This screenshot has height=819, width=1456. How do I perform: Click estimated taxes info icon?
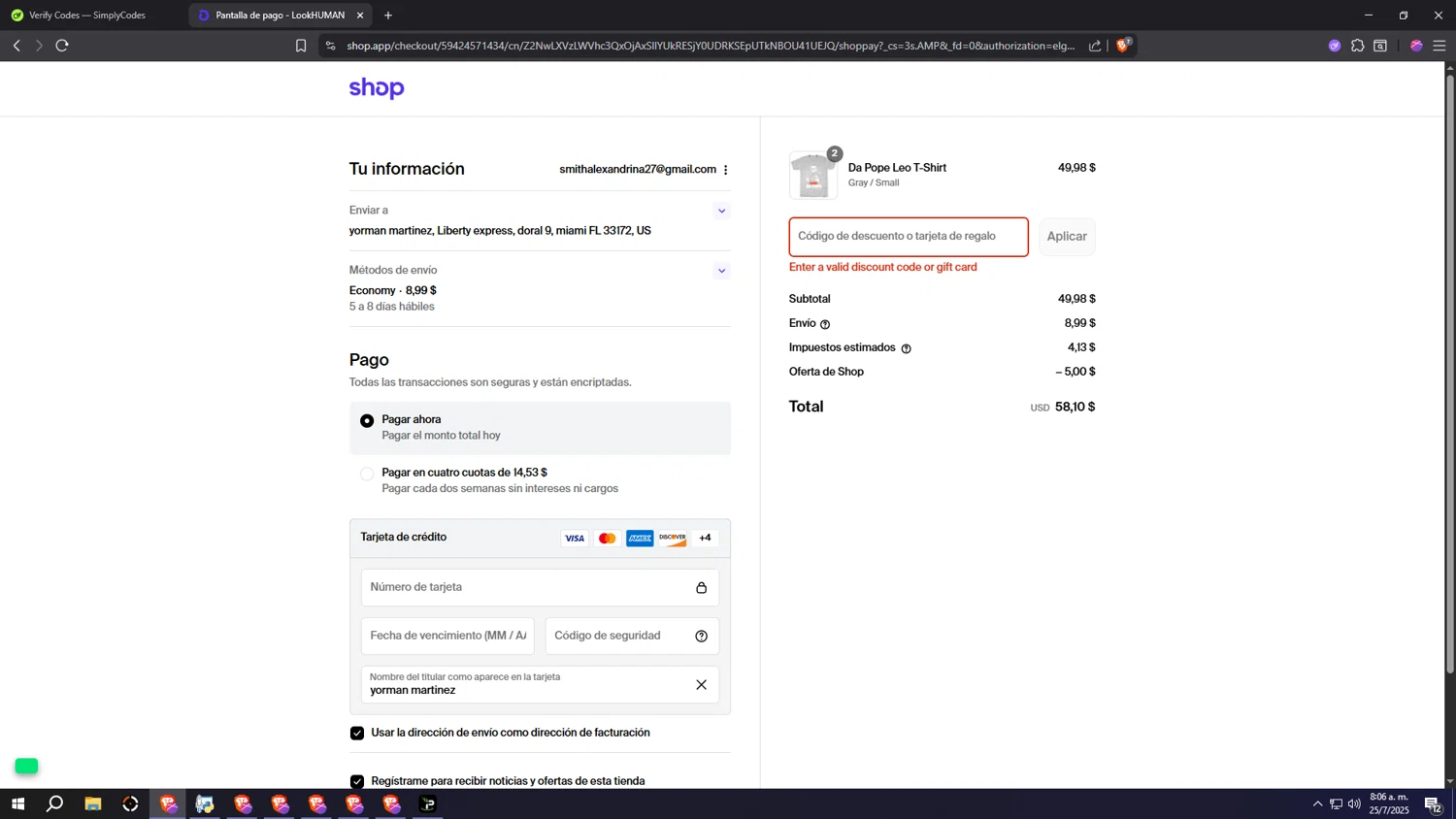pos(906,348)
